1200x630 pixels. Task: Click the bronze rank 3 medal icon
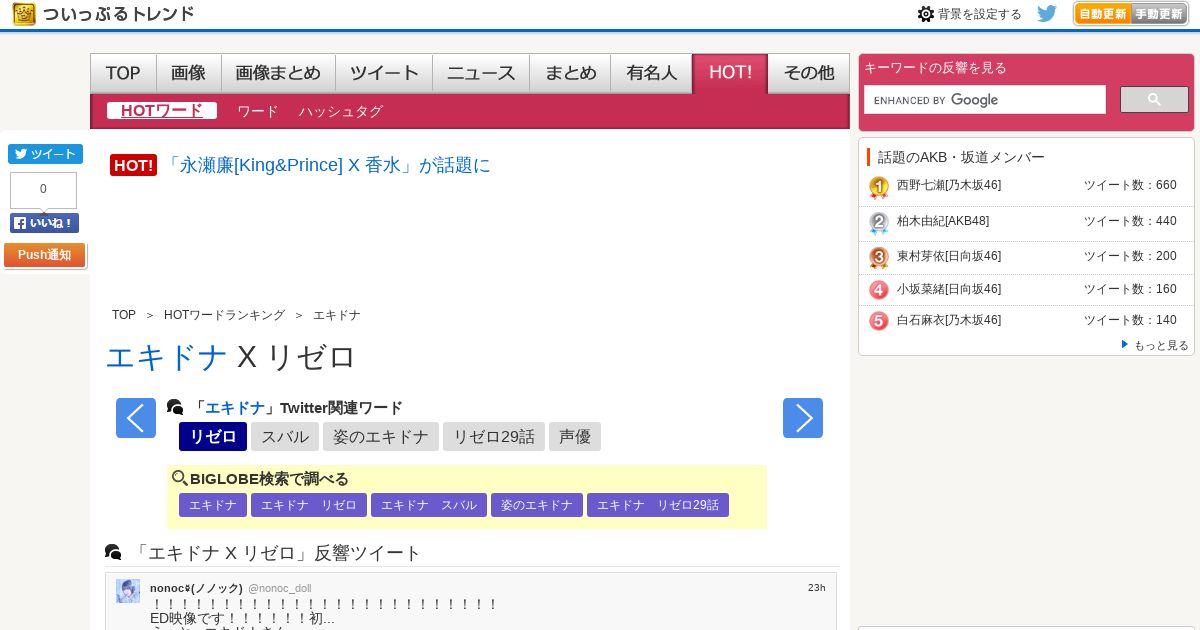(879, 258)
